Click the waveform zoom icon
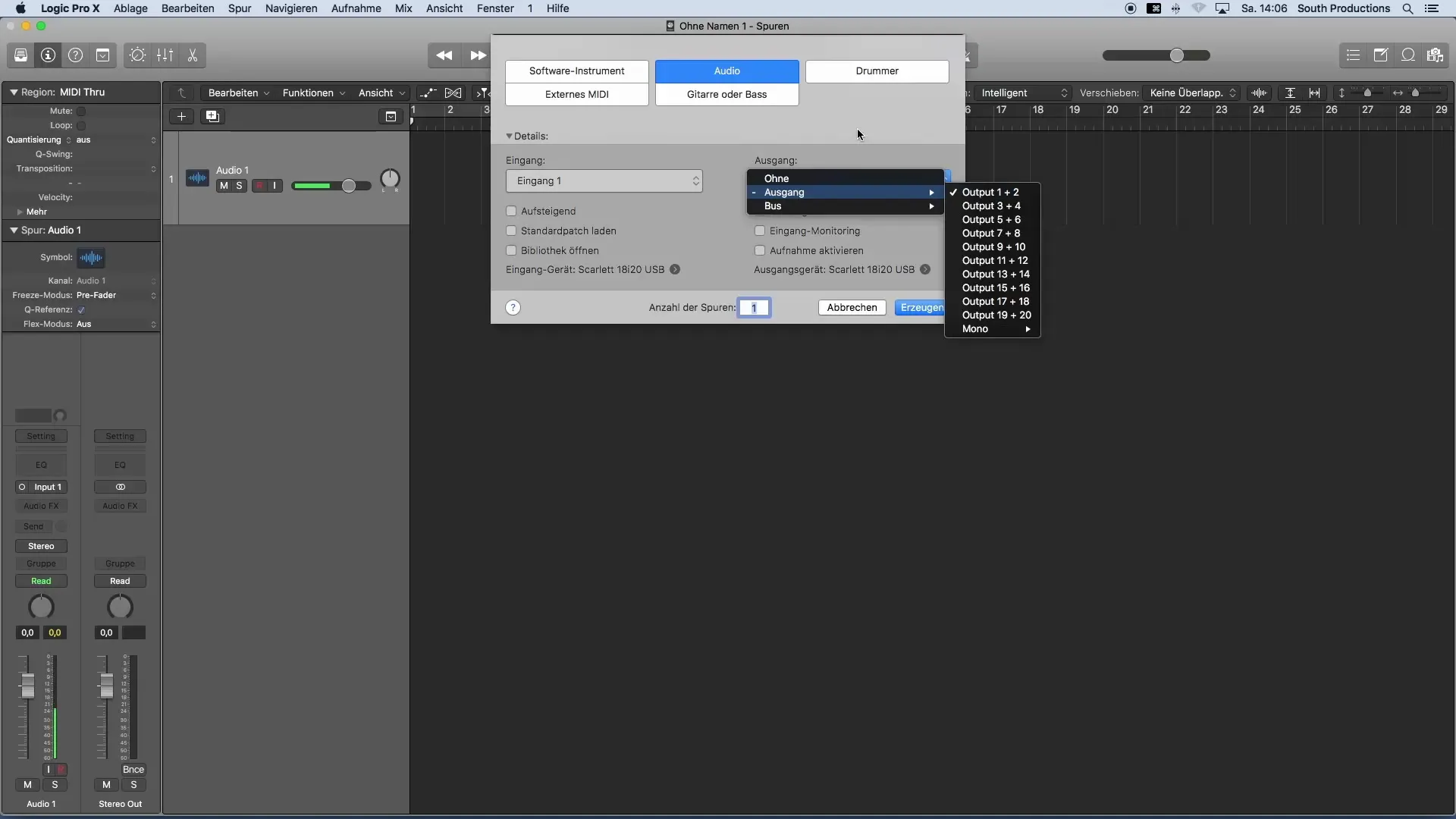The image size is (1456, 819). coord(1260,93)
